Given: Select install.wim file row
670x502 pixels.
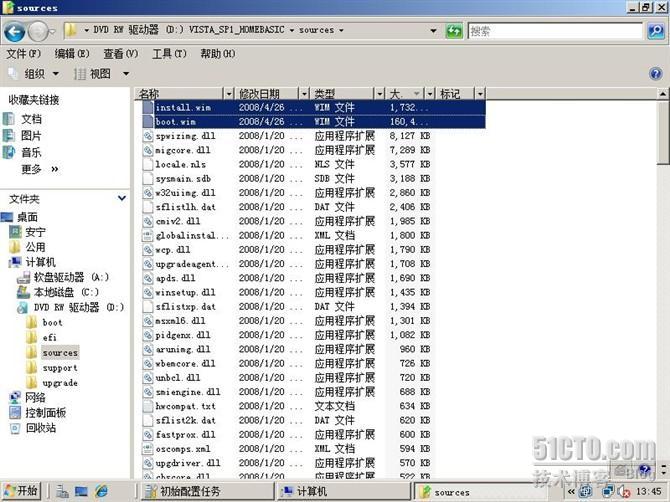Looking at the screenshot, I should point(314,107).
